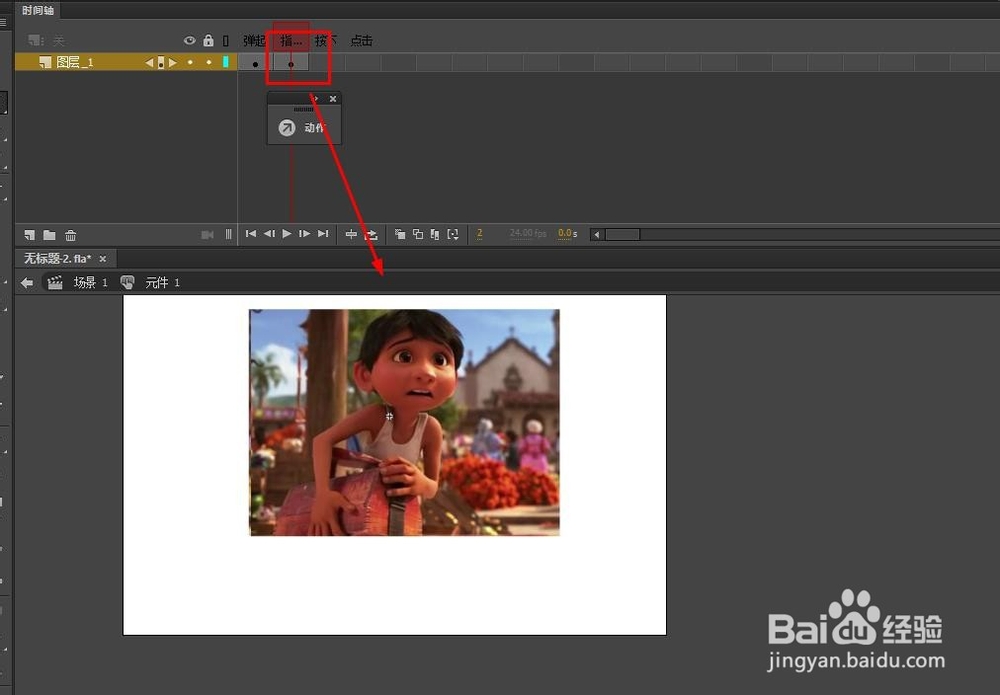
Task: Delete layer with trash icon
Action: click(x=70, y=235)
